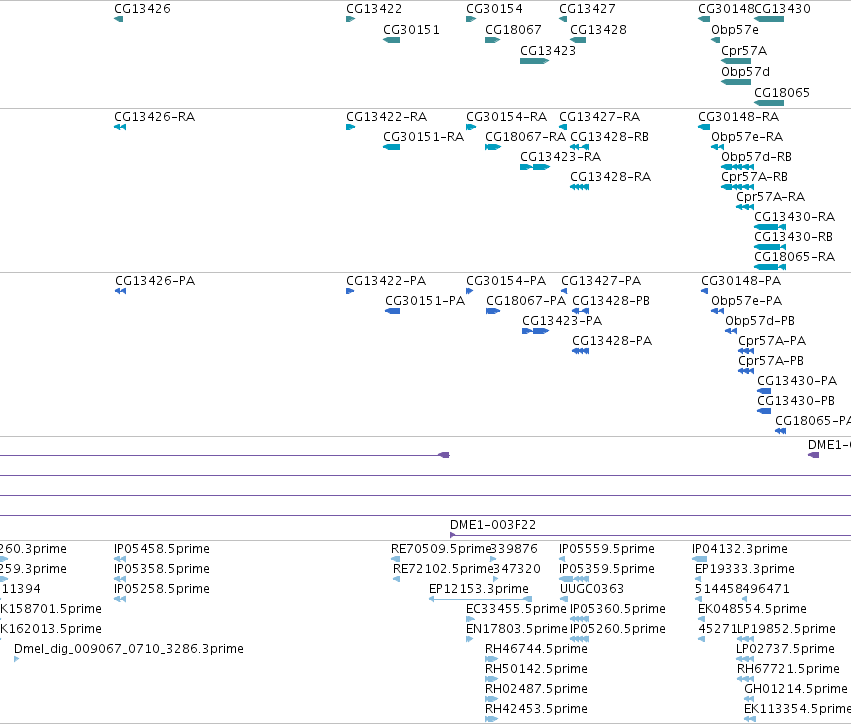The width and height of the screenshot is (851, 724).
Task: Select the DME1-003F22 clone label
Action: [493, 525]
